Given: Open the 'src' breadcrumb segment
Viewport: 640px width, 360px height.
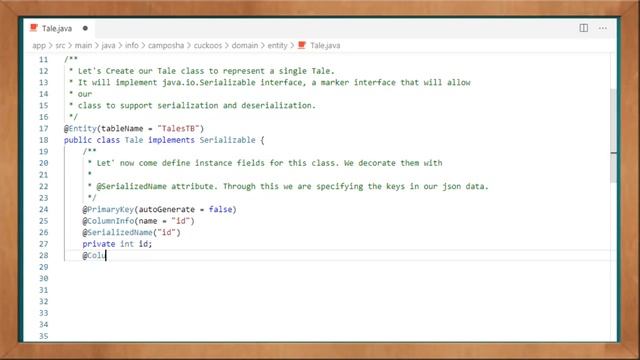Looking at the screenshot, I should 60,45.
